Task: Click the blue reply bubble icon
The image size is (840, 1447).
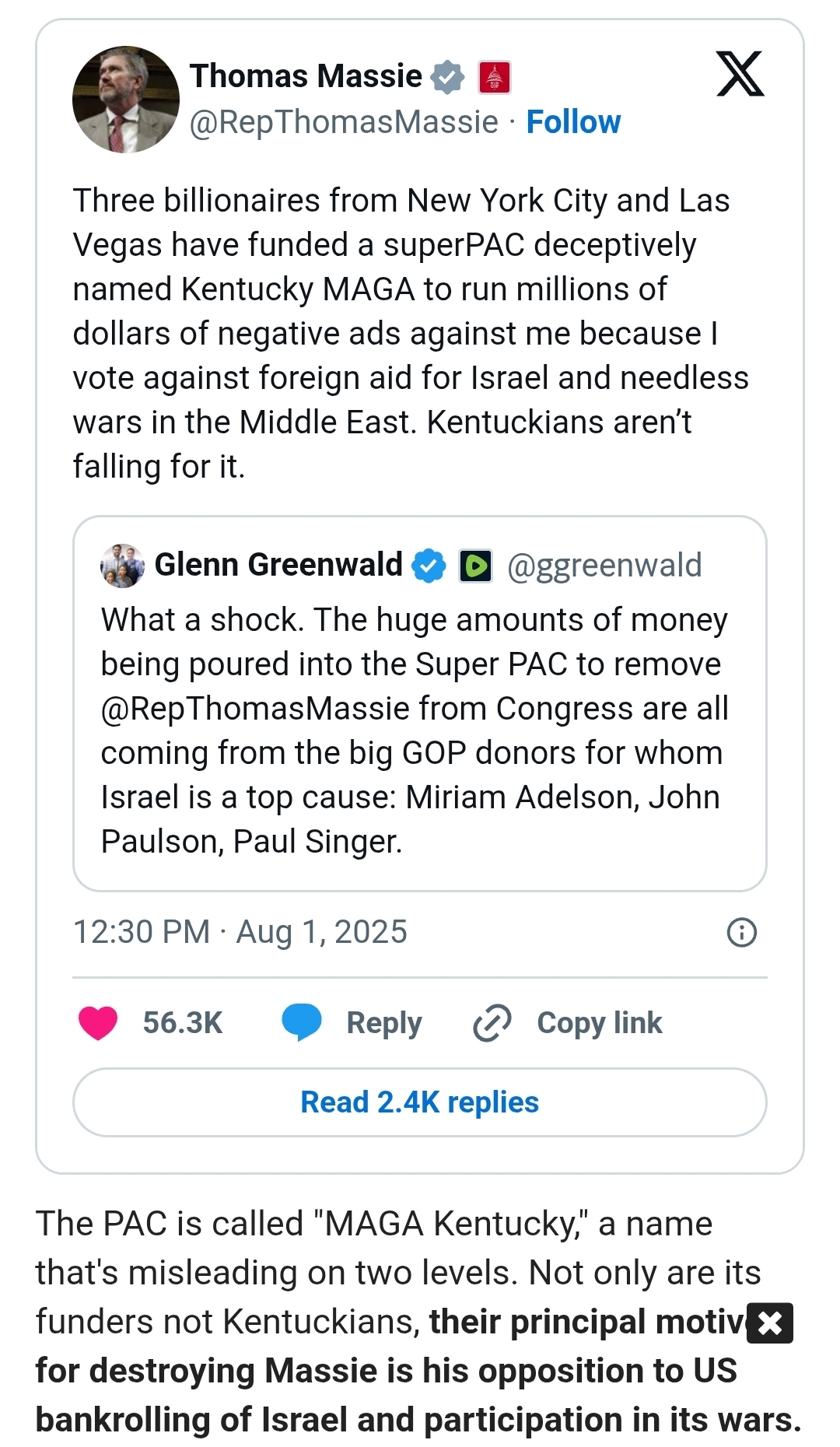Action: (x=302, y=1022)
